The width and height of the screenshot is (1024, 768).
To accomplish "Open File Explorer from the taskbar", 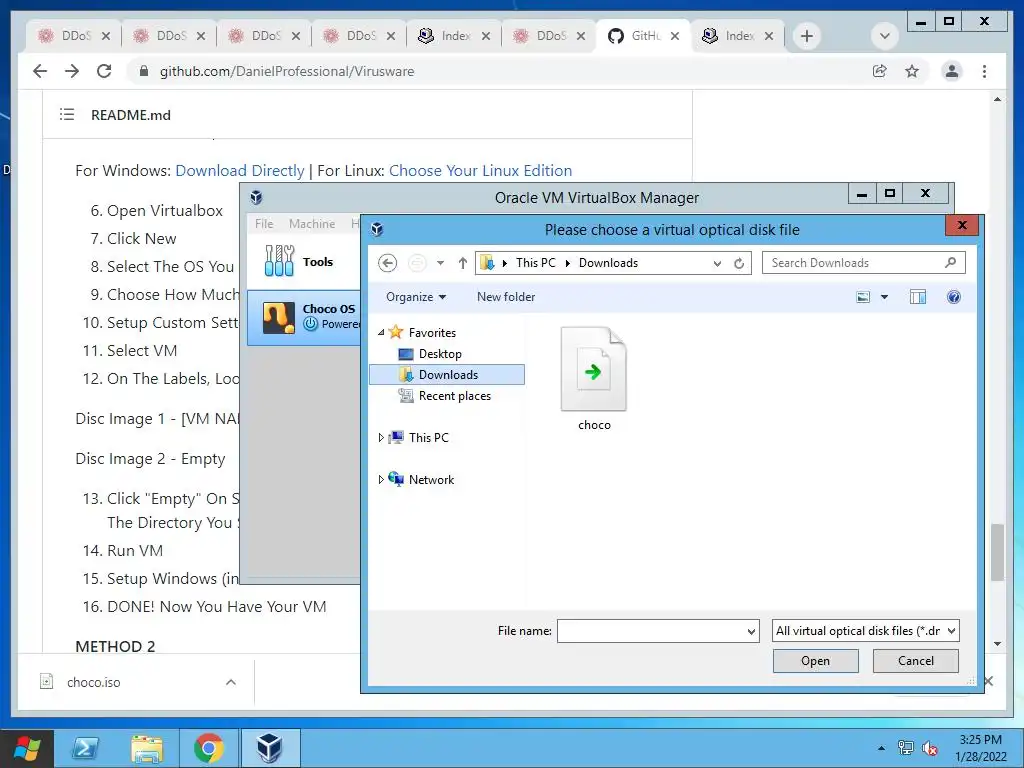I will click(x=147, y=748).
